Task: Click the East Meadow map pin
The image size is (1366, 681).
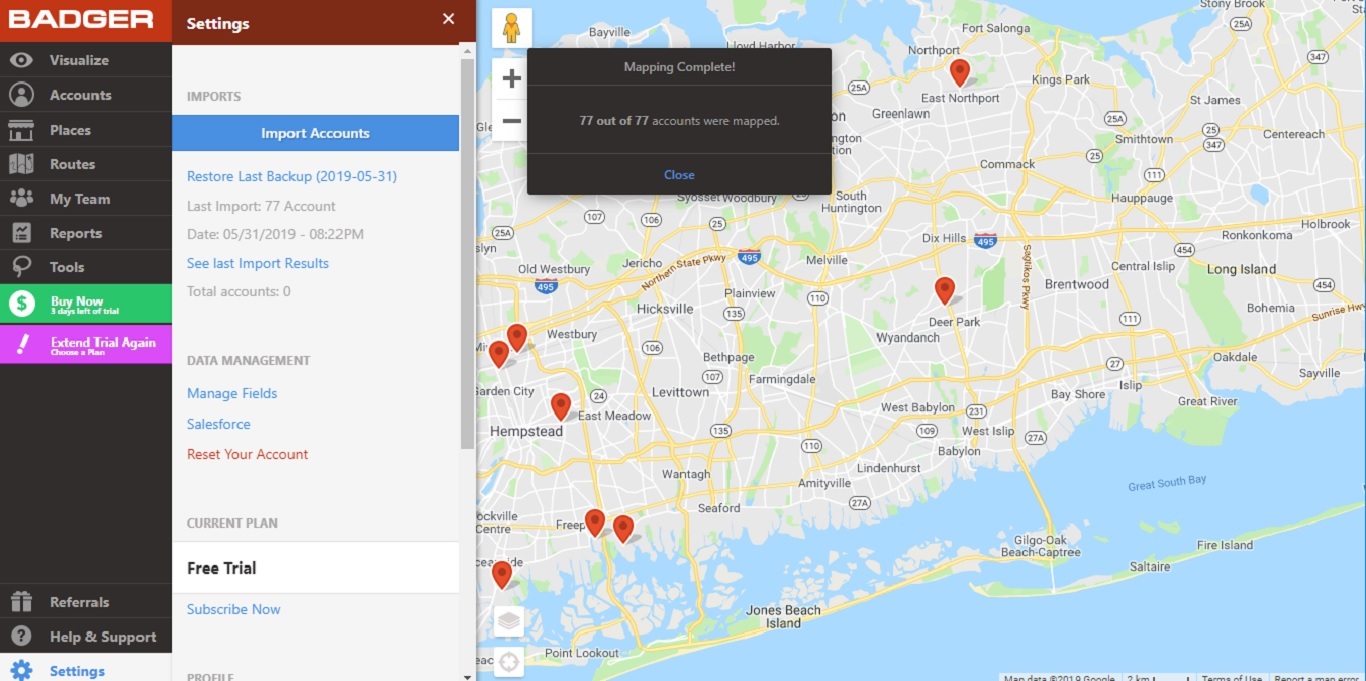Action: (561, 406)
